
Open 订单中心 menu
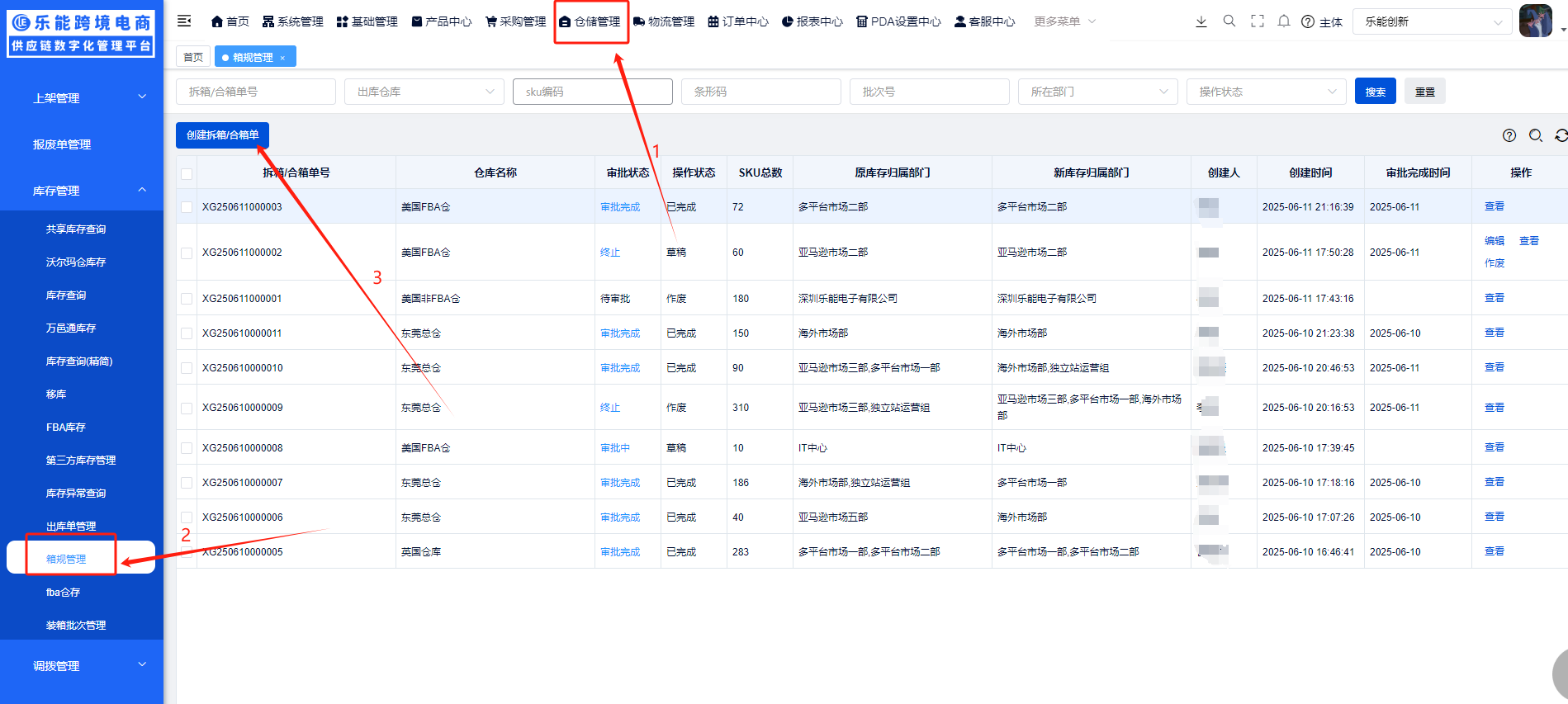[x=738, y=21]
